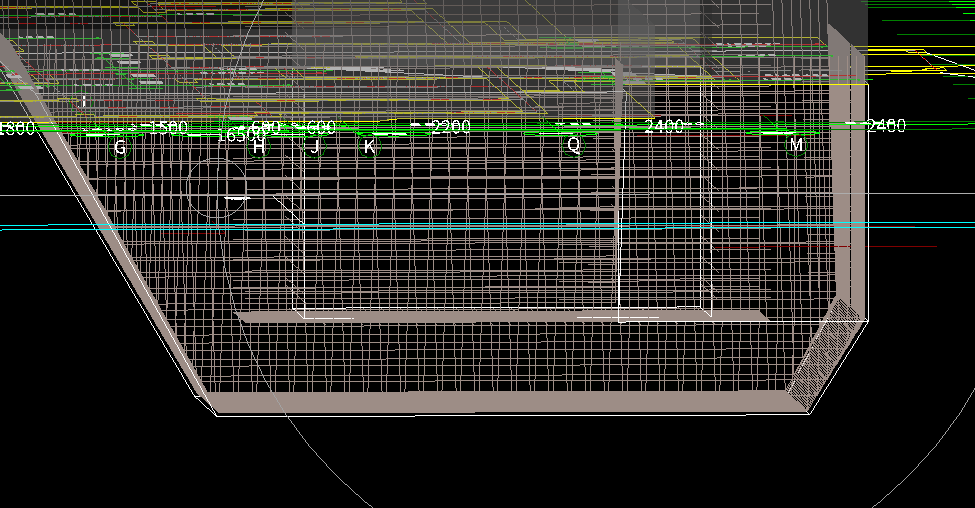Select grid bubble Q
Viewport: 975px width, 508px height.
pos(573,145)
